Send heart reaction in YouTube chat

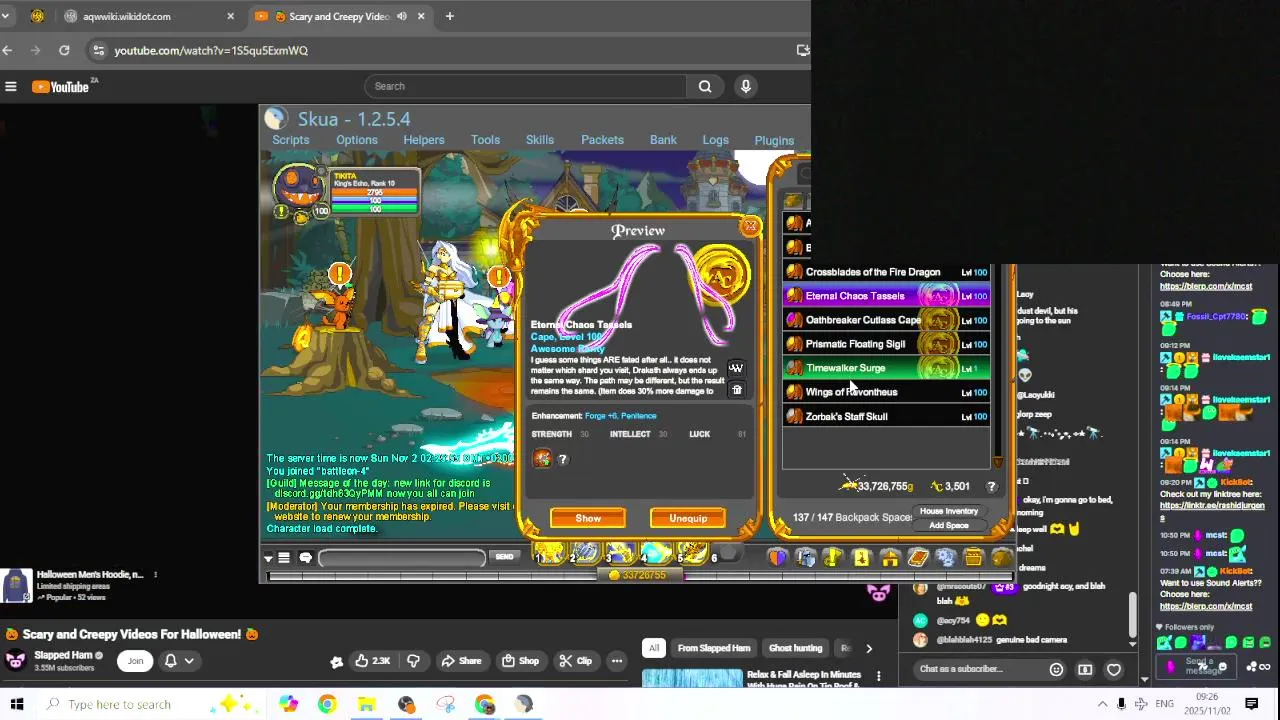coord(1114,669)
